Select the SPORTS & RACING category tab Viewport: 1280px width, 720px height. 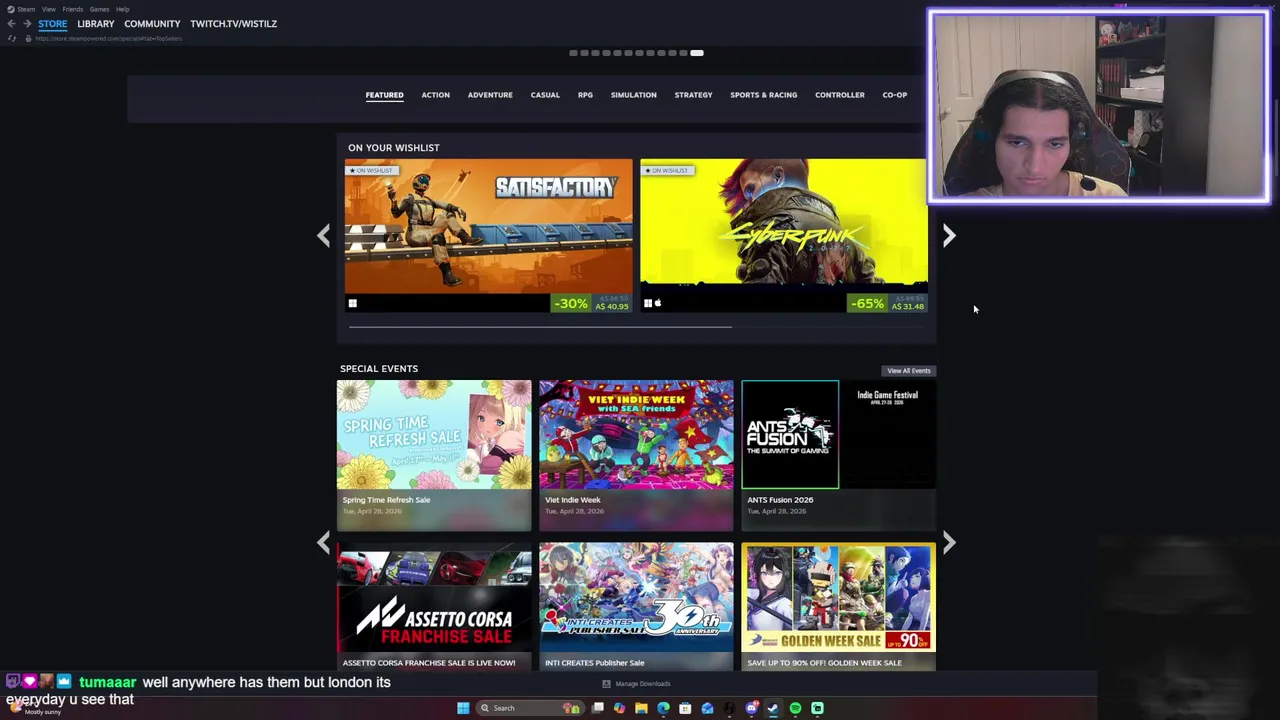point(764,95)
